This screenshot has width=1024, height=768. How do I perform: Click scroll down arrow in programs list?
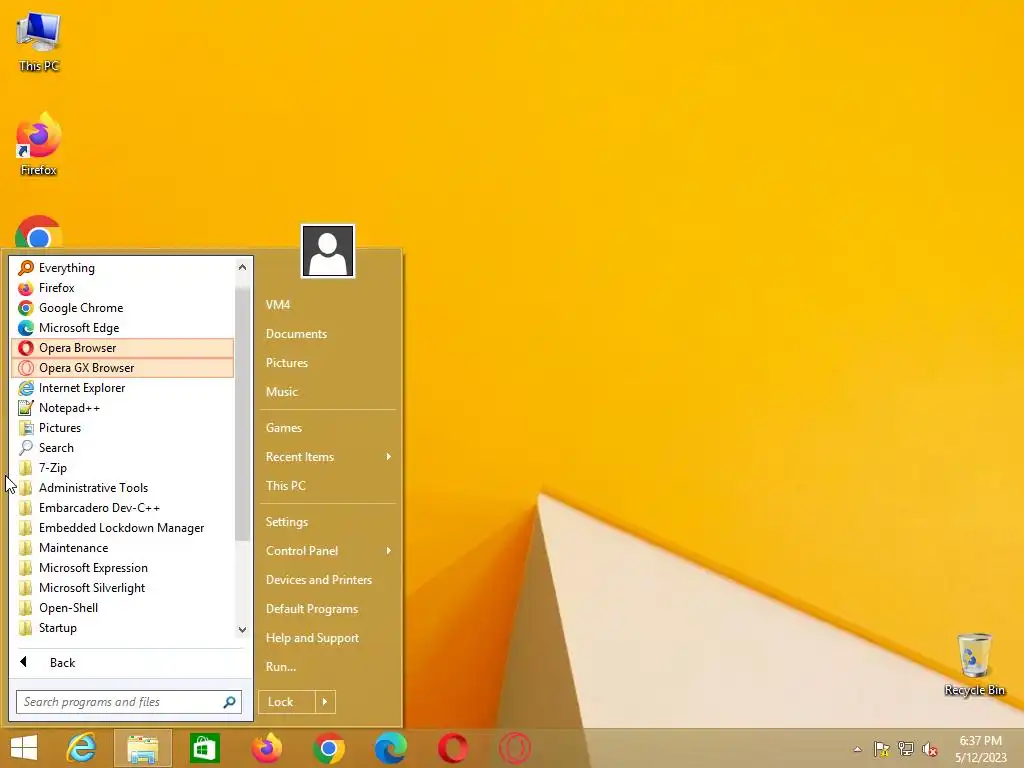pyautogui.click(x=242, y=630)
